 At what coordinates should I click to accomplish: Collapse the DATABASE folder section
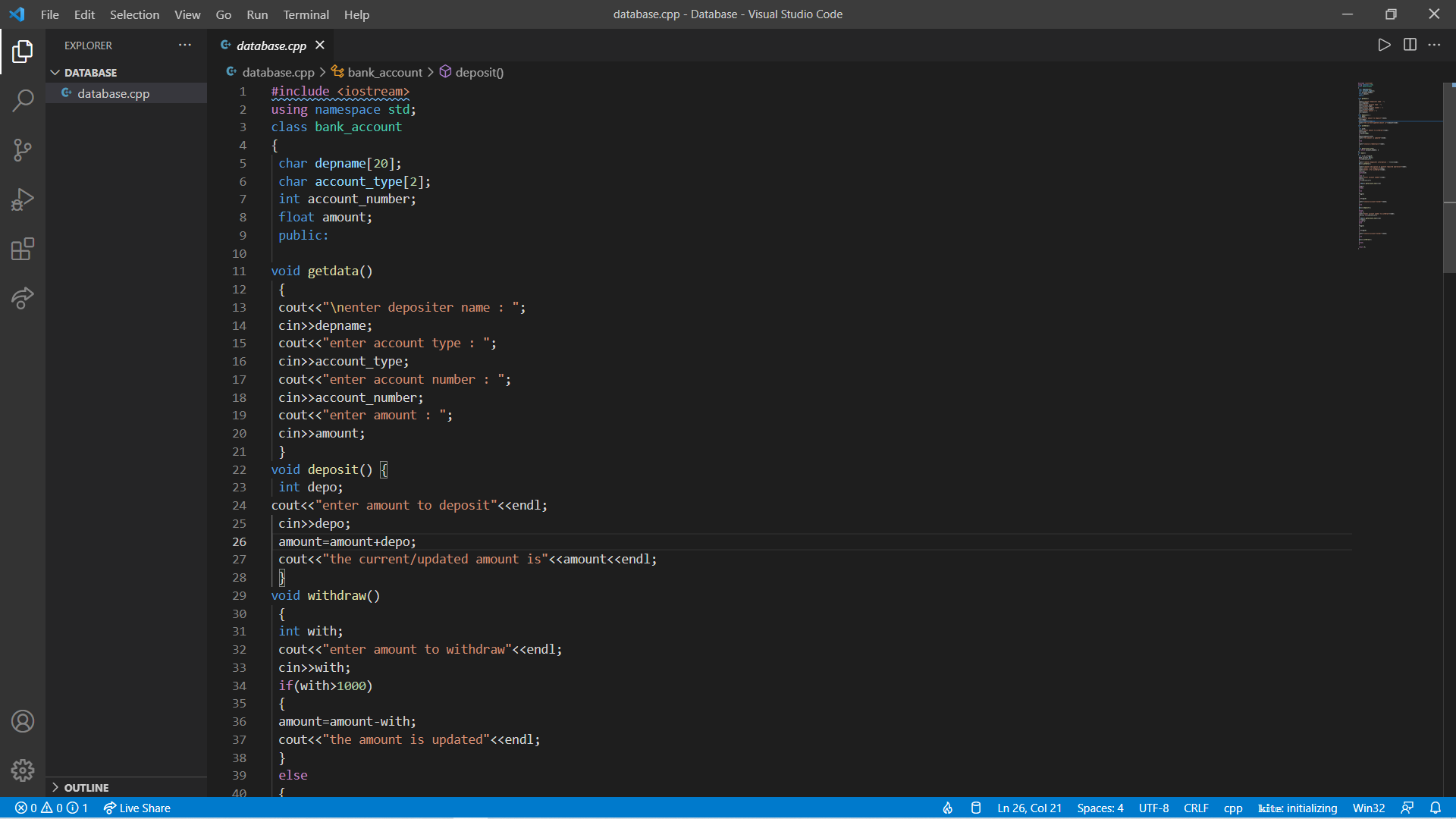point(55,73)
